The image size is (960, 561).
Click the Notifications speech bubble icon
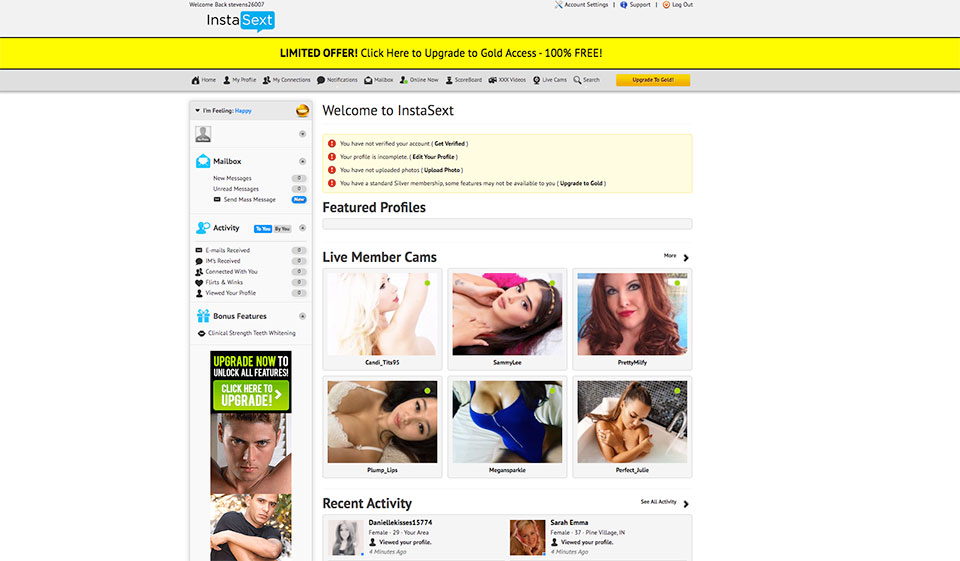click(x=322, y=80)
